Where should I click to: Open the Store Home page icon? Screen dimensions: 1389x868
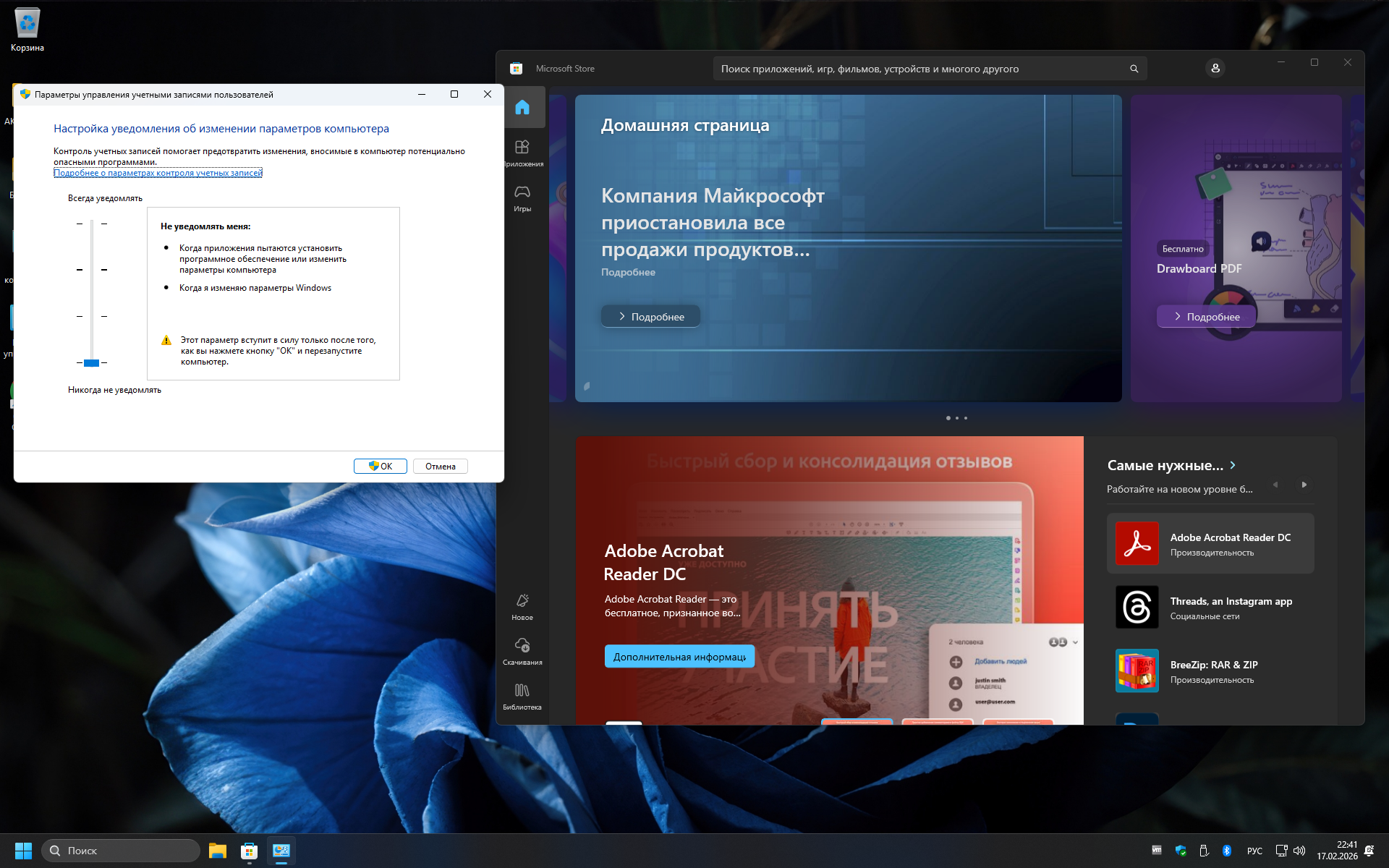pos(522,108)
